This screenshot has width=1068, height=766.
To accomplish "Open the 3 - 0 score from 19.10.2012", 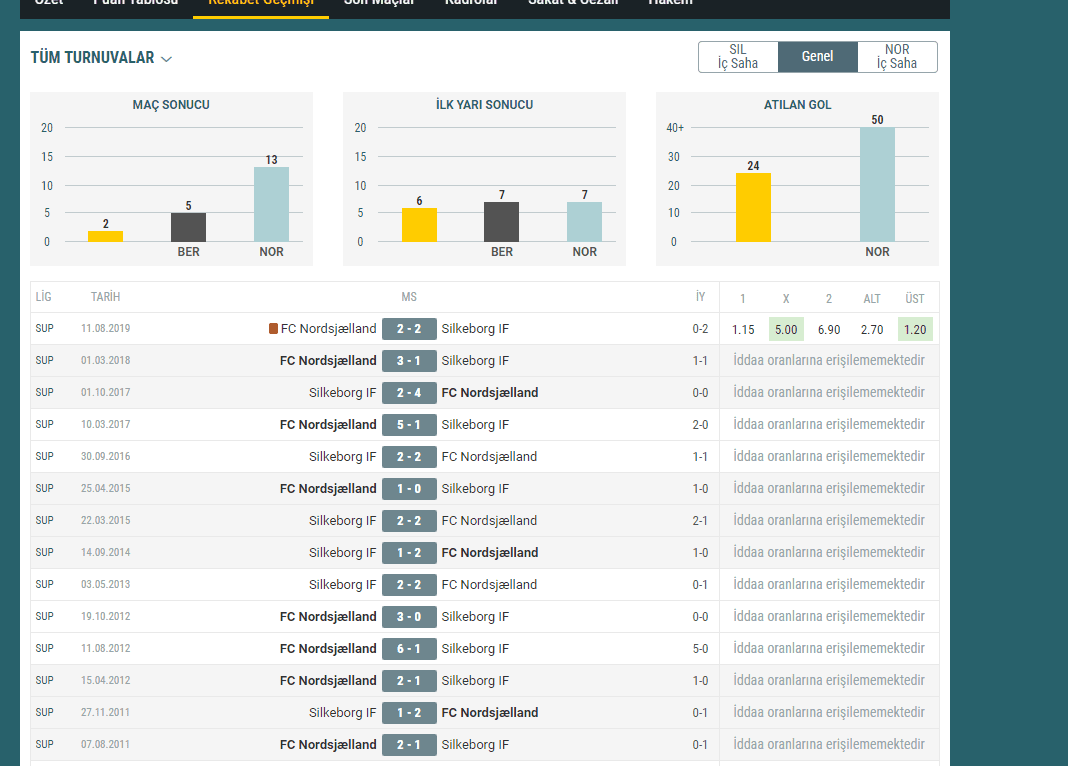I will [x=409, y=617].
